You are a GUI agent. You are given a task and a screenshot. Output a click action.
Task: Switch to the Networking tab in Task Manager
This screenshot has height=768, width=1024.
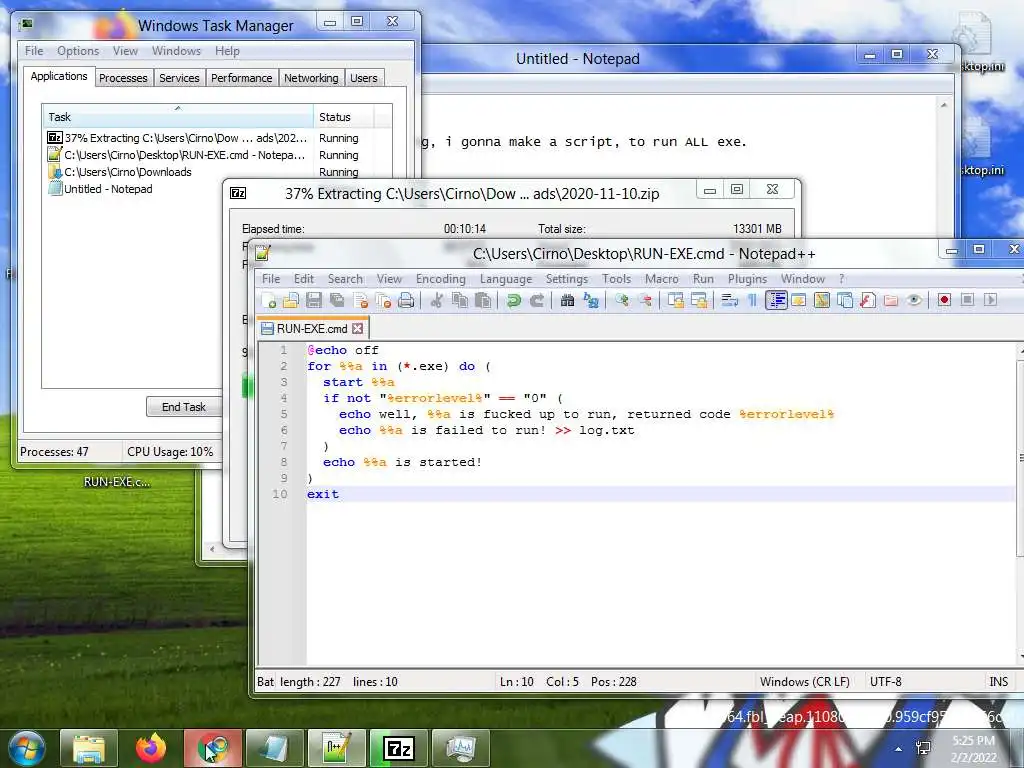[311, 78]
